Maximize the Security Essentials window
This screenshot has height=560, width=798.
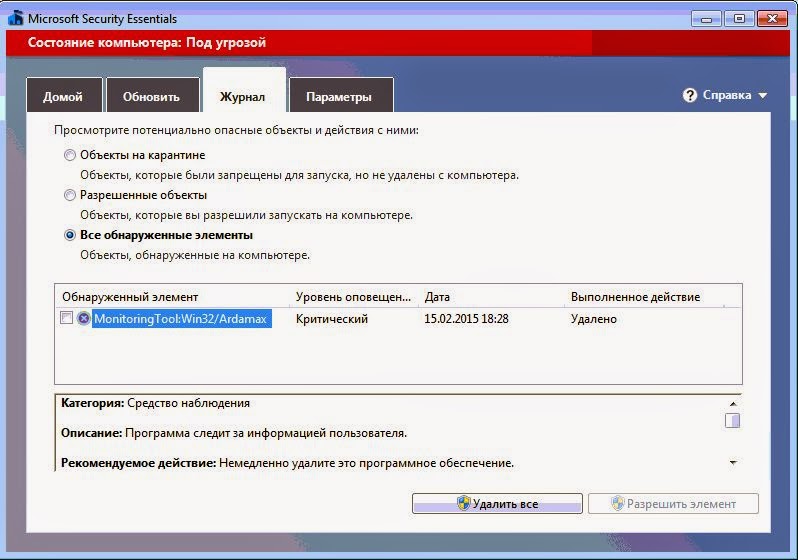tap(739, 19)
